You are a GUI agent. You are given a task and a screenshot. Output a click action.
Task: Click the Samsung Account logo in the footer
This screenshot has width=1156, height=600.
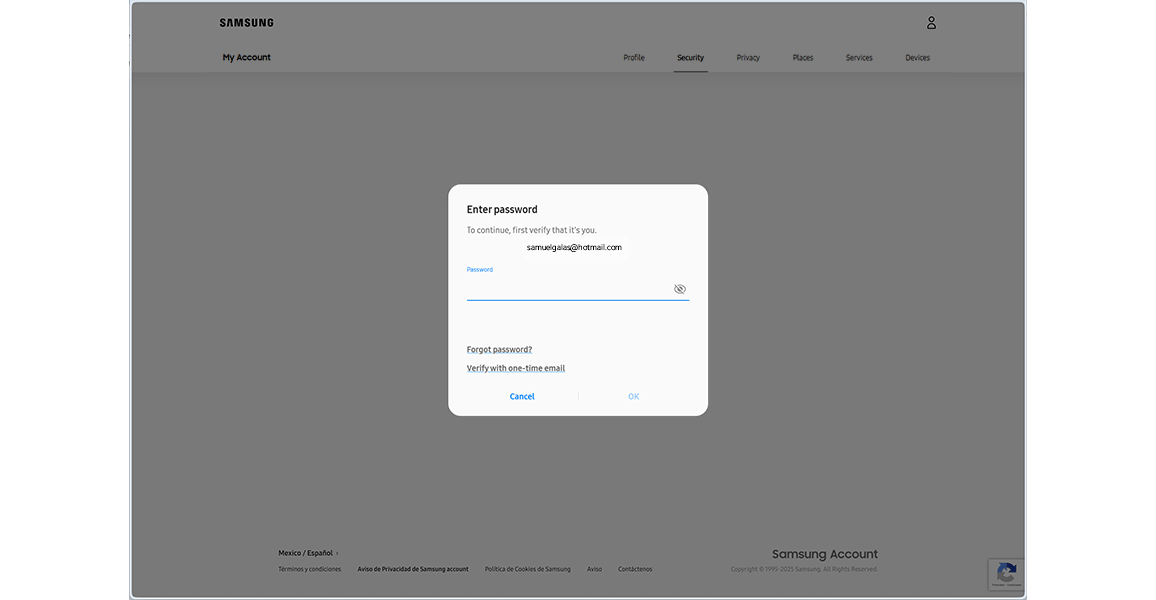point(824,553)
